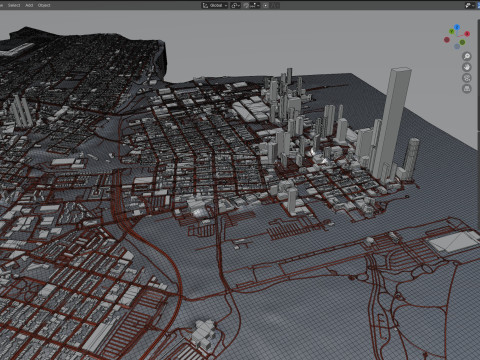Open the Add menu in viewport header
Image resolution: width=480 pixels, height=360 pixels.
click(x=29, y=5)
